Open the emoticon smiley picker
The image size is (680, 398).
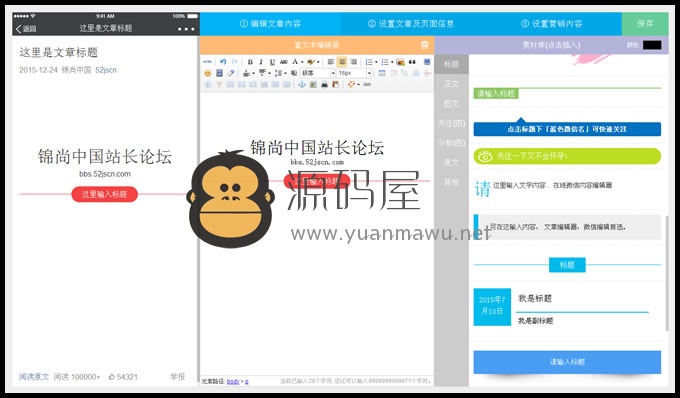point(207,73)
